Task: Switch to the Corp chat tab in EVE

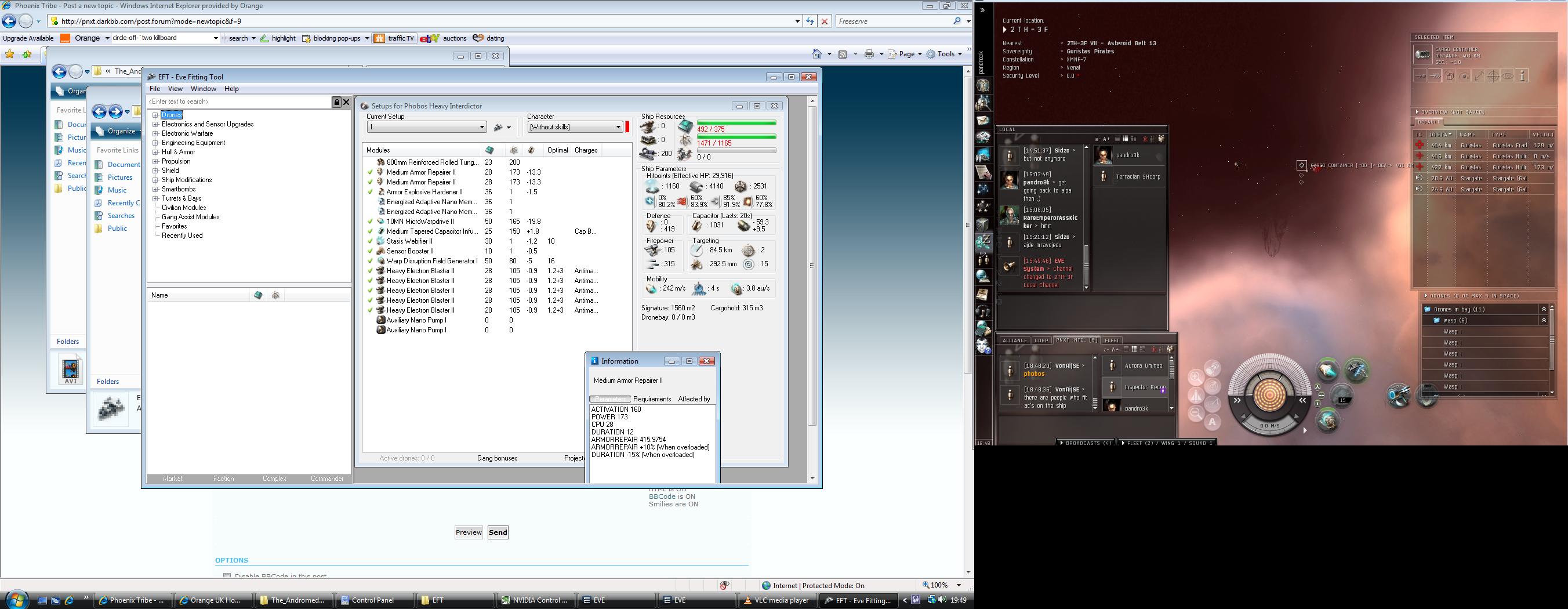Action: pyautogui.click(x=1041, y=340)
